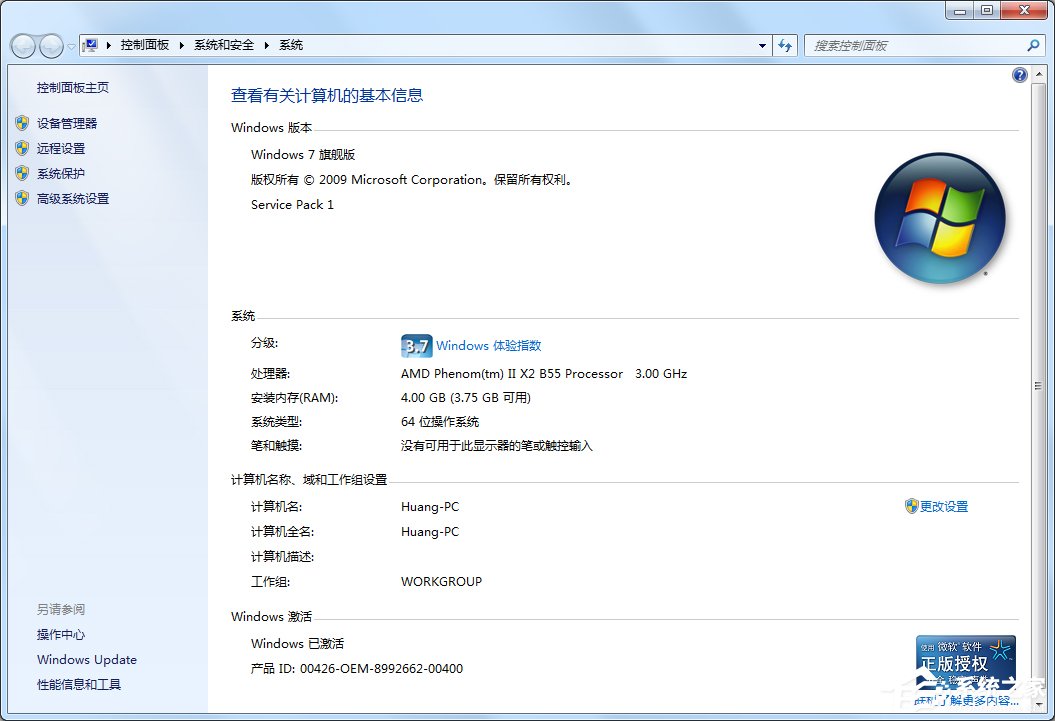Navigate to 系统和安全 in the breadcrumb

point(222,45)
